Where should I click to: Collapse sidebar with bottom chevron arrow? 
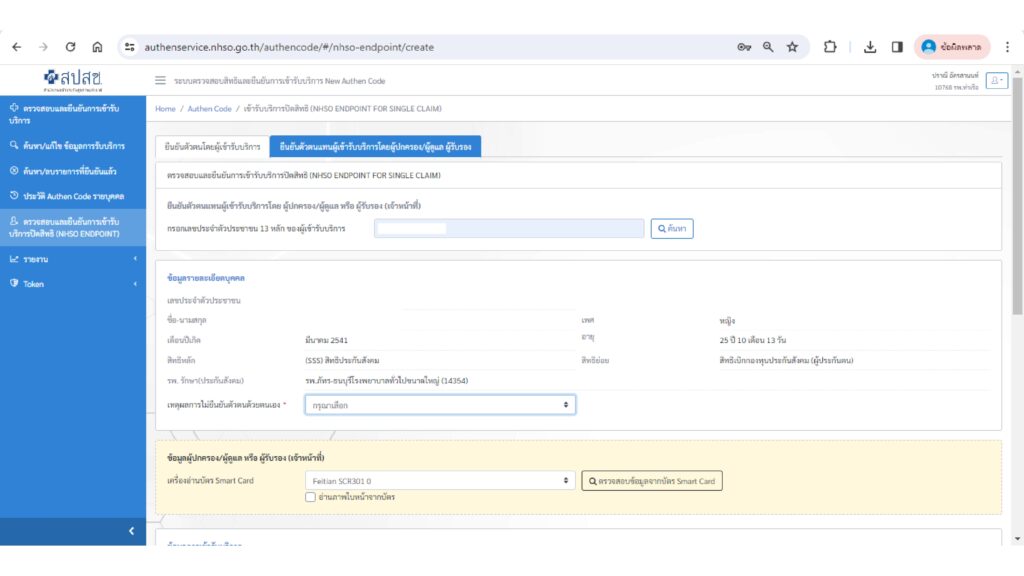131,531
